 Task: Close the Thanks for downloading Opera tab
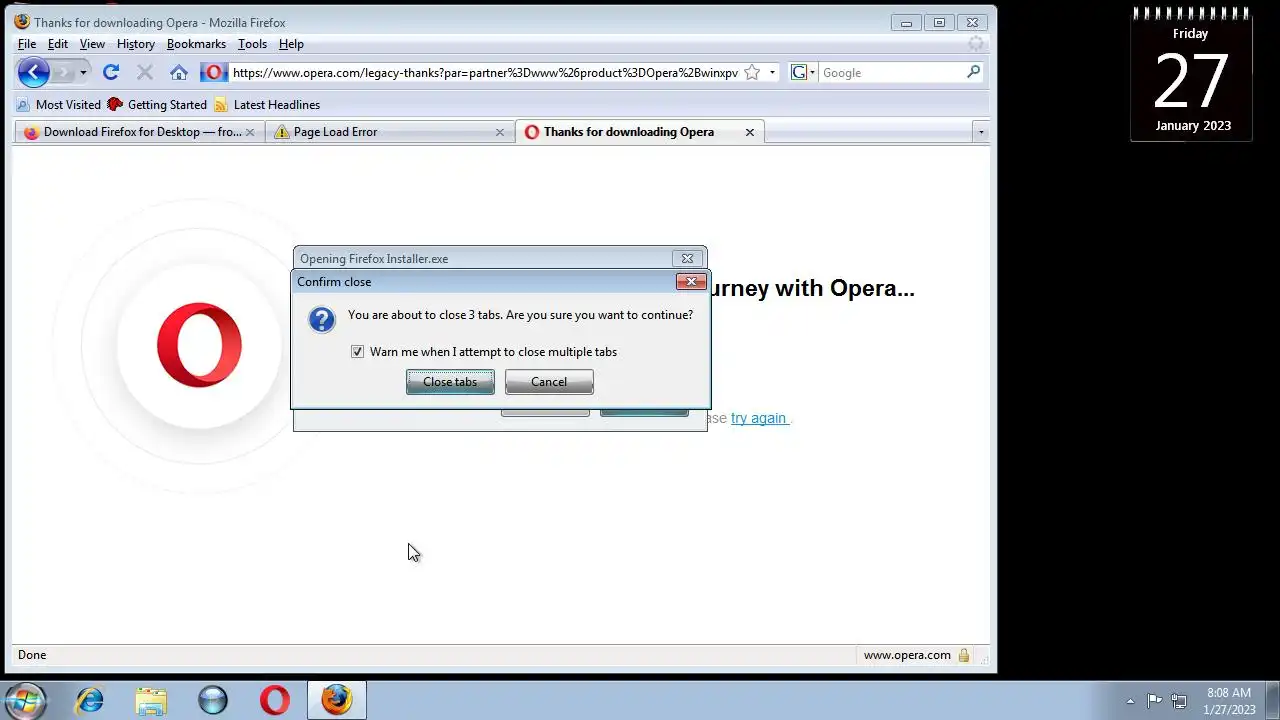pos(749,132)
